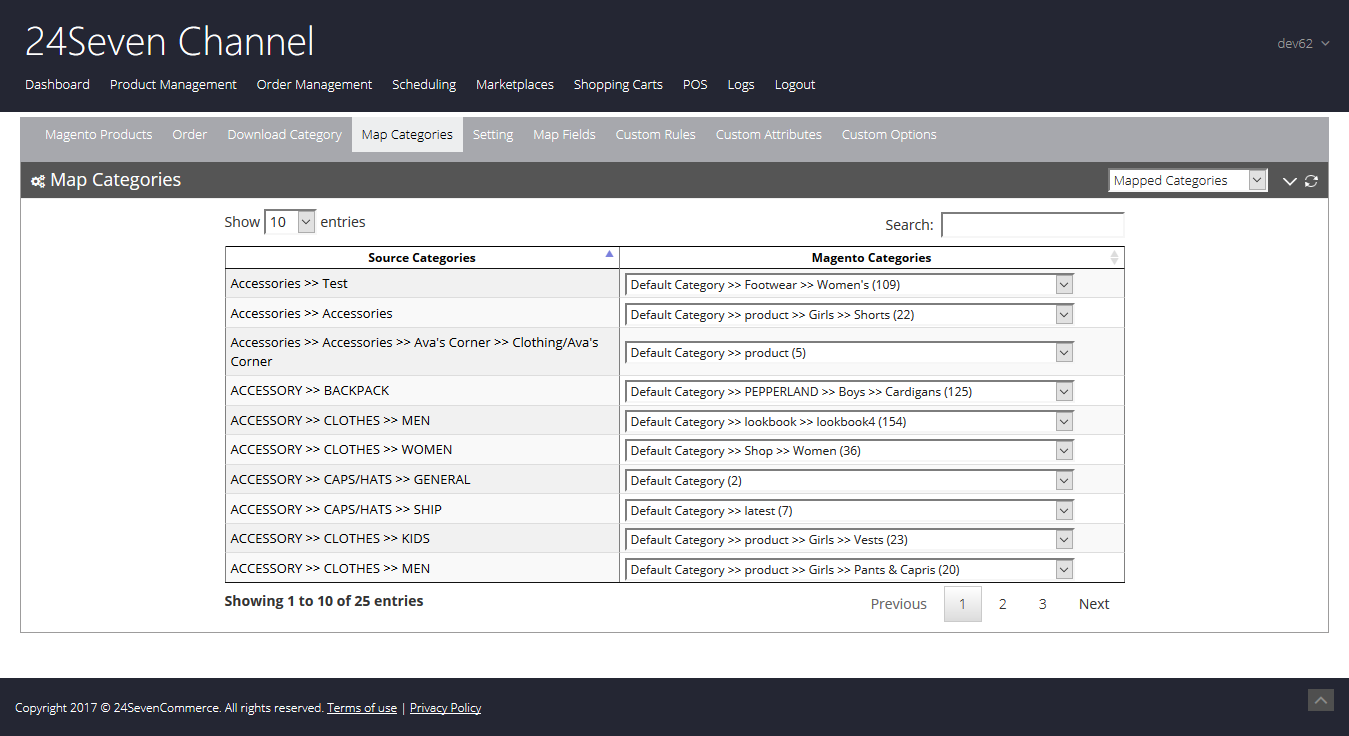This screenshot has width=1349, height=736.
Task: Switch to the Download Category tab
Action: click(284, 135)
